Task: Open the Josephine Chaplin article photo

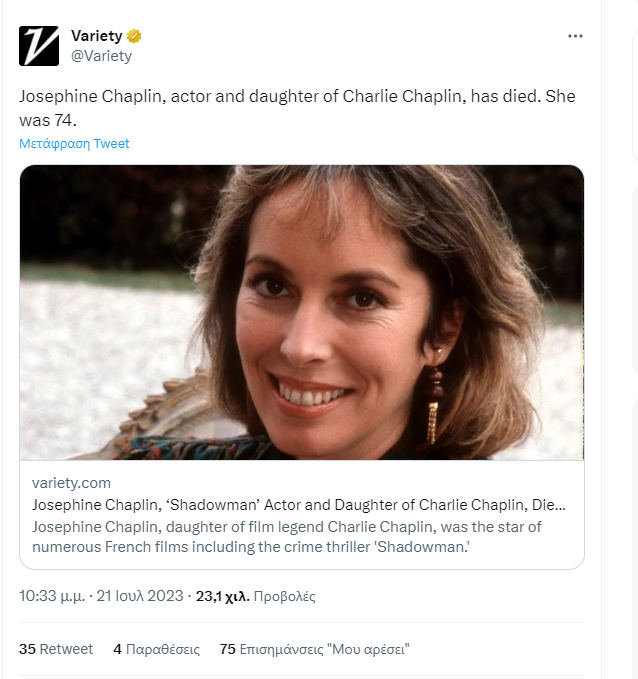Action: pos(301,312)
